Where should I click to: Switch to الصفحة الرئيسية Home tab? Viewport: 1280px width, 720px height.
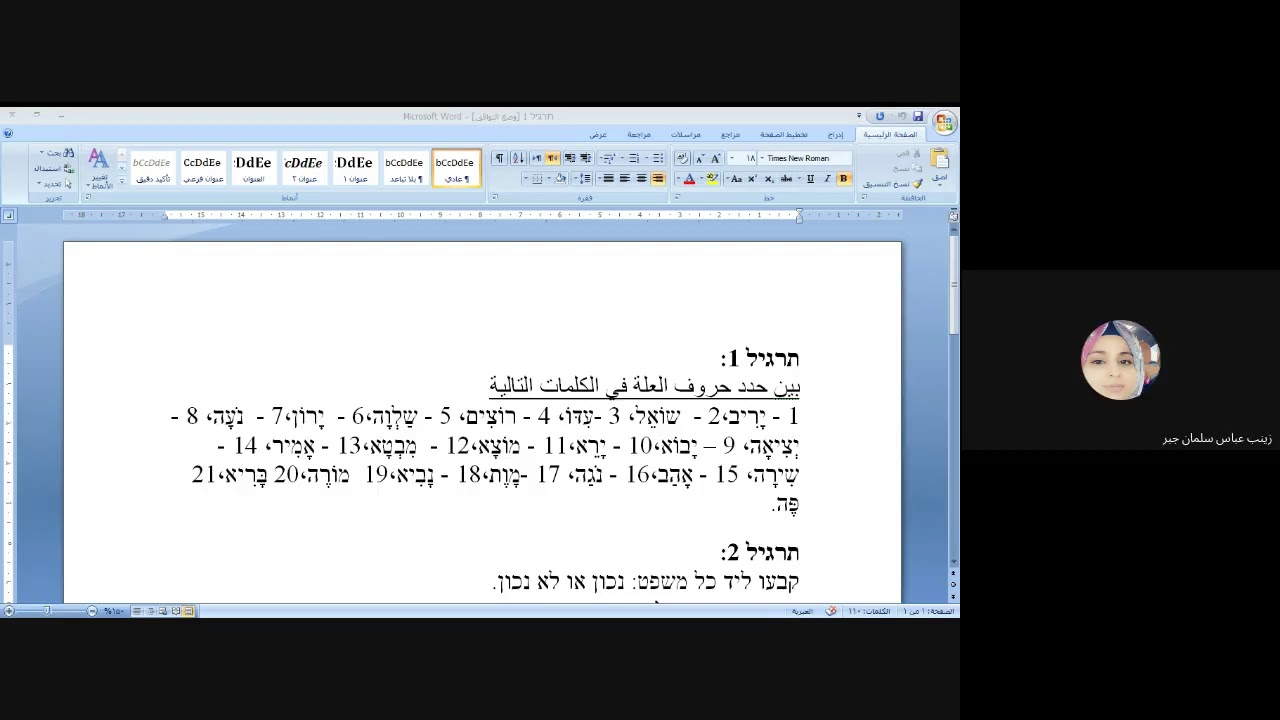coord(890,134)
